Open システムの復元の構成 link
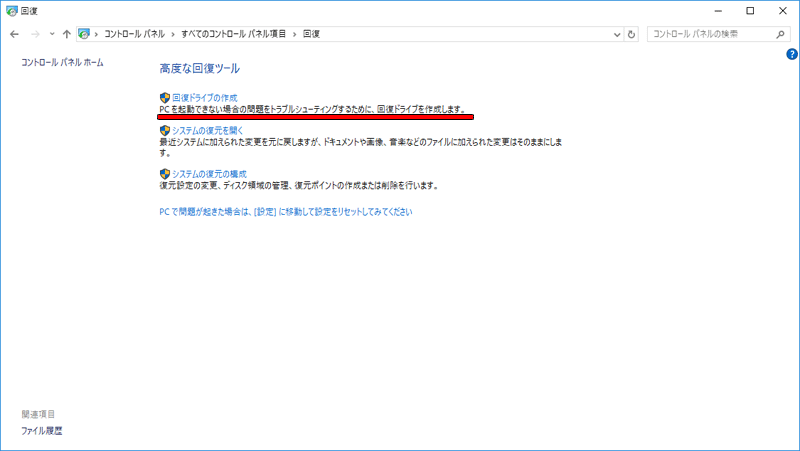800x451 pixels. coord(209,174)
